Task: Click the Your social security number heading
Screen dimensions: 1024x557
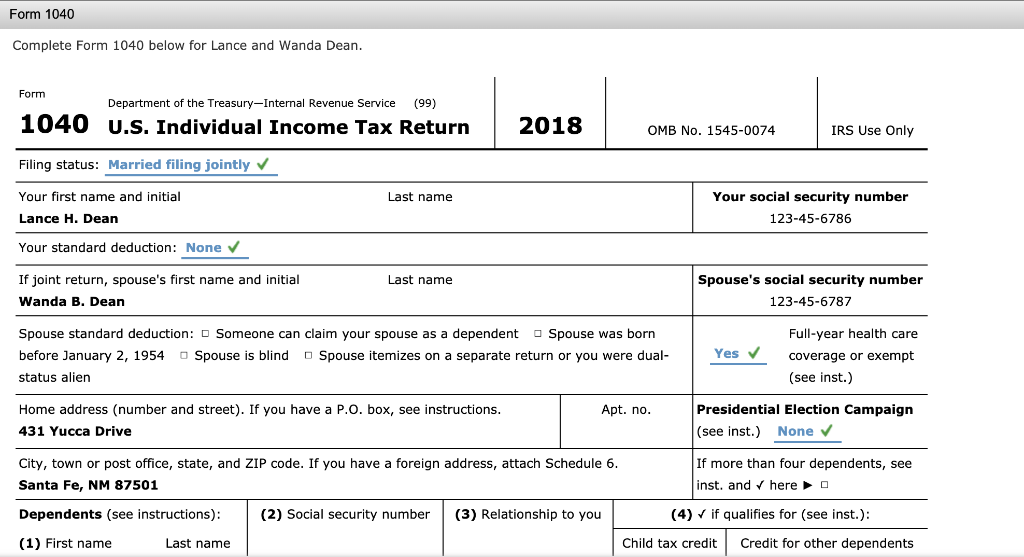Action: [x=810, y=197]
